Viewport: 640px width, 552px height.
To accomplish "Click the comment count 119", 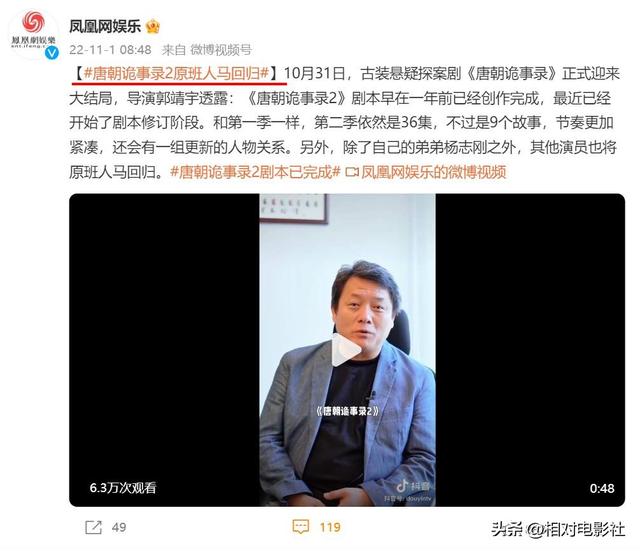I will [x=330, y=527].
